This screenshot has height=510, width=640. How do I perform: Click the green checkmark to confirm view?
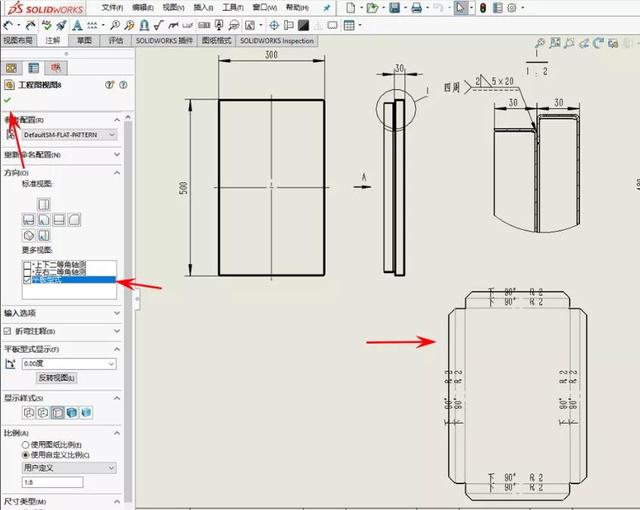pyautogui.click(x=7, y=100)
